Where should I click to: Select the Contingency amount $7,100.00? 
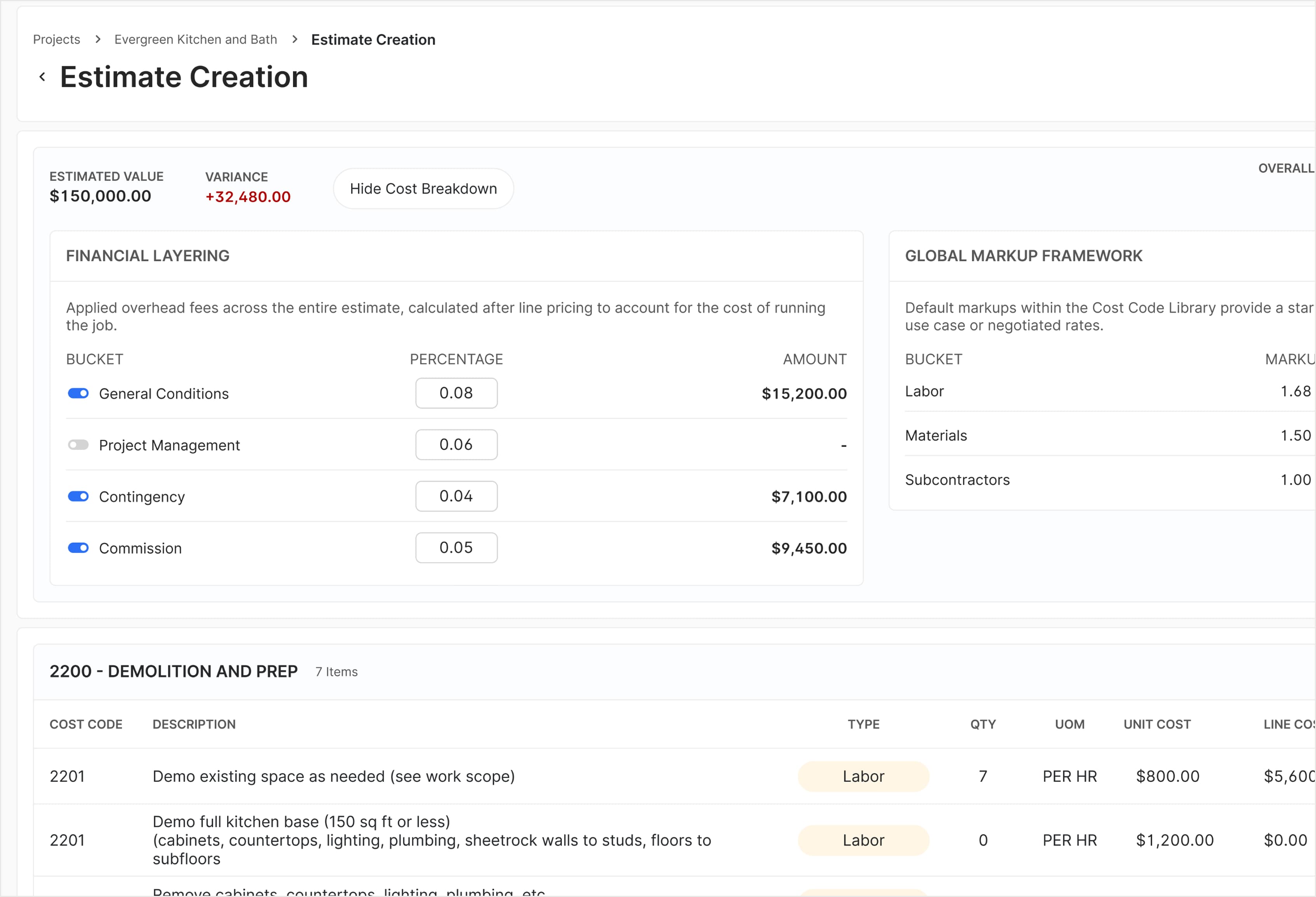click(x=809, y=497)
